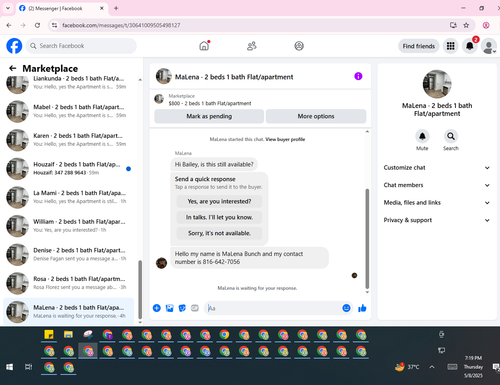Open the weather widget showing 37°C
The height and width of the screenshot is (385, 500).
click(407, 367)
